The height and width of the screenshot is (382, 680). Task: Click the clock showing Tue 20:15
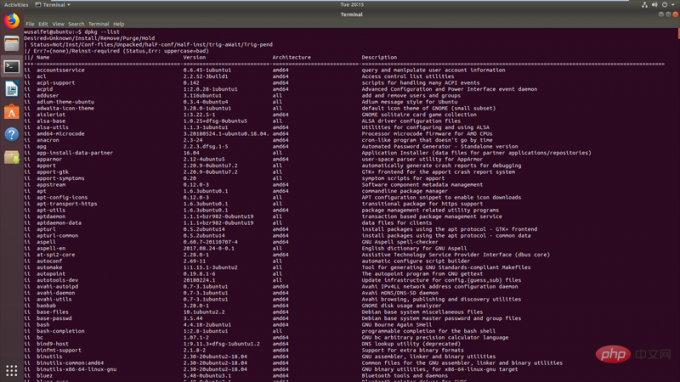[352, 5]
